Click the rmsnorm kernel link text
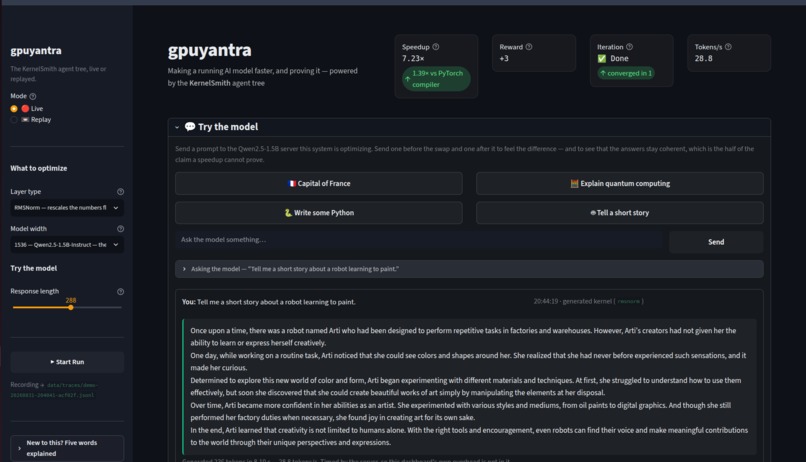Screen dimensions: 806x462 pos(628,302)
